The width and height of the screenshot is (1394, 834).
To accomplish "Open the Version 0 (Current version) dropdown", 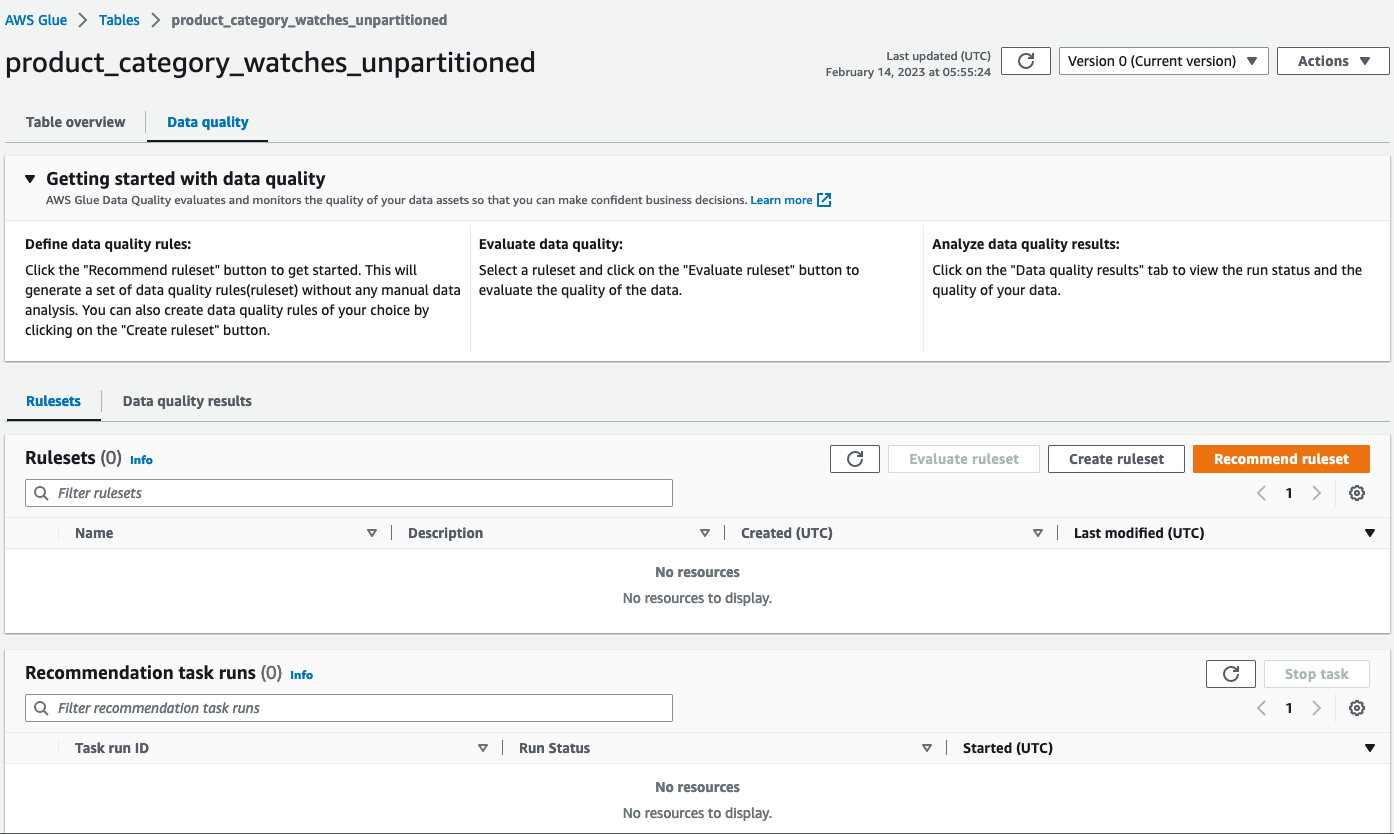I will point(1164,61).
